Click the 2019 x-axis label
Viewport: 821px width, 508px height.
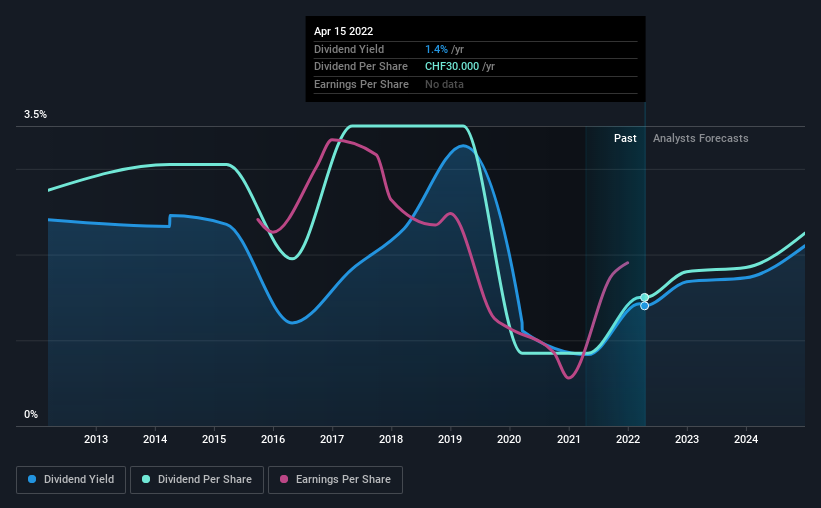450,439
